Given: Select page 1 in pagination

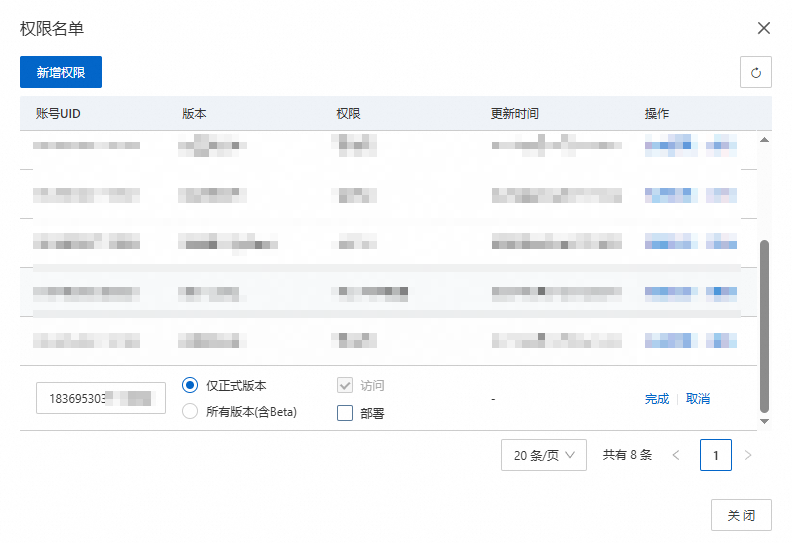Looking at the screenshot, I should [x=716, y=455].
